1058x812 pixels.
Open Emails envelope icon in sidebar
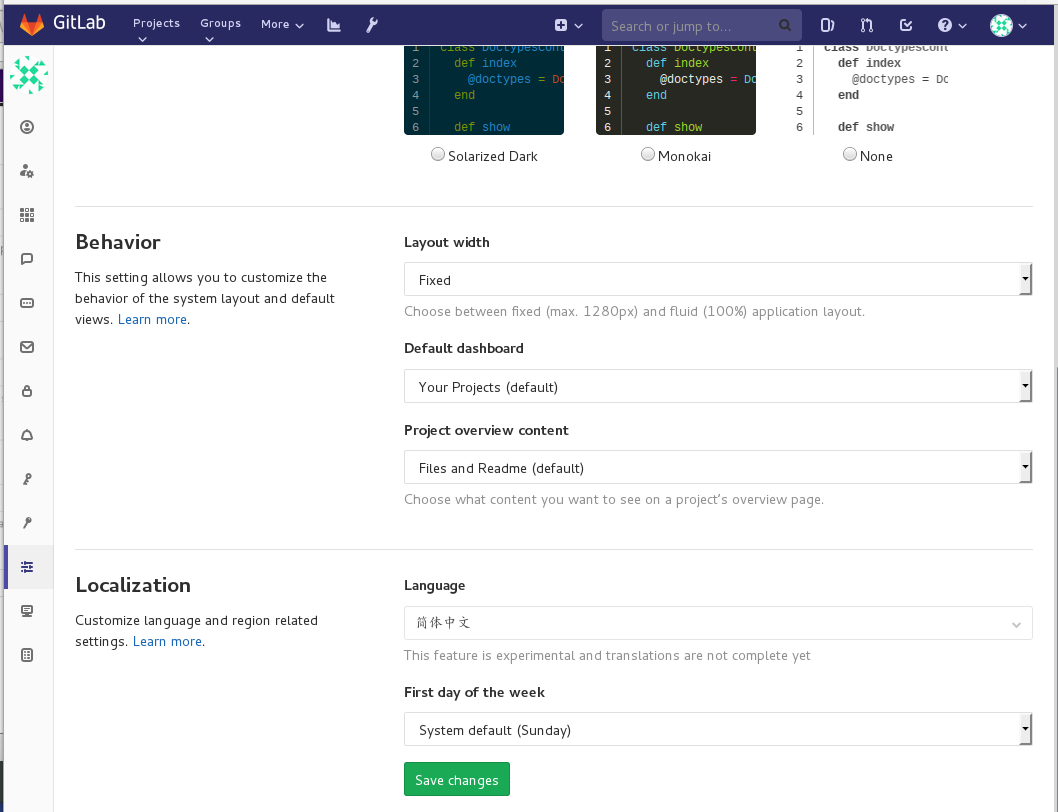coord(27,347)
